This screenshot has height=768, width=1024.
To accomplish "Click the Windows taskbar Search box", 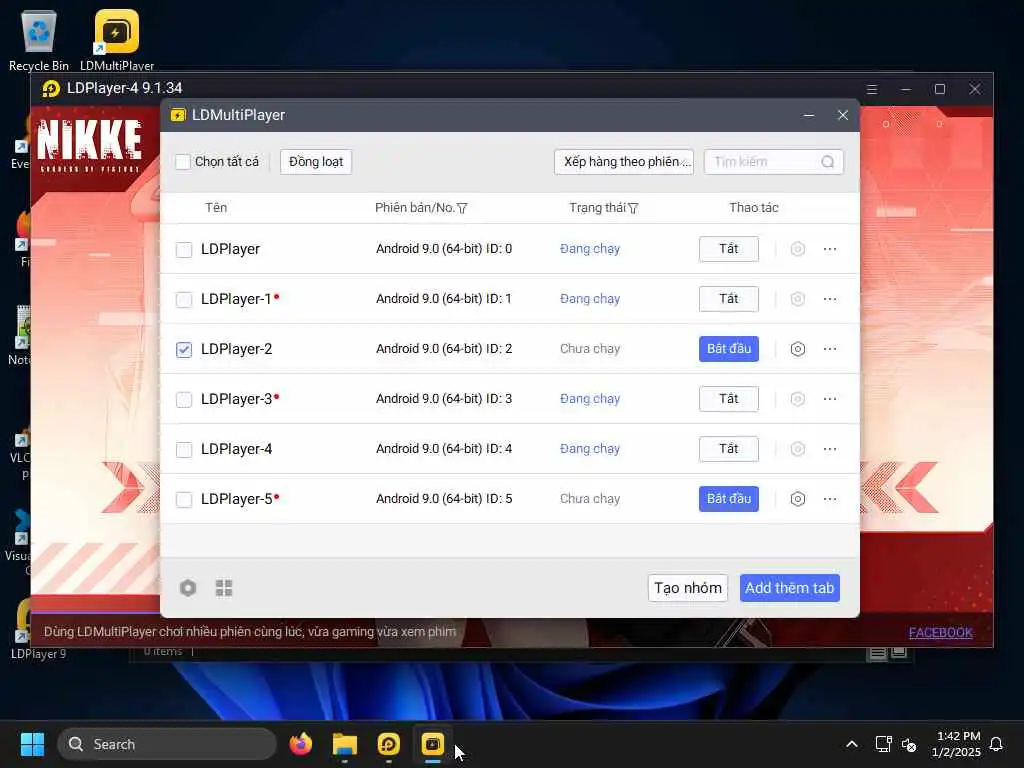I will (167, 744).
